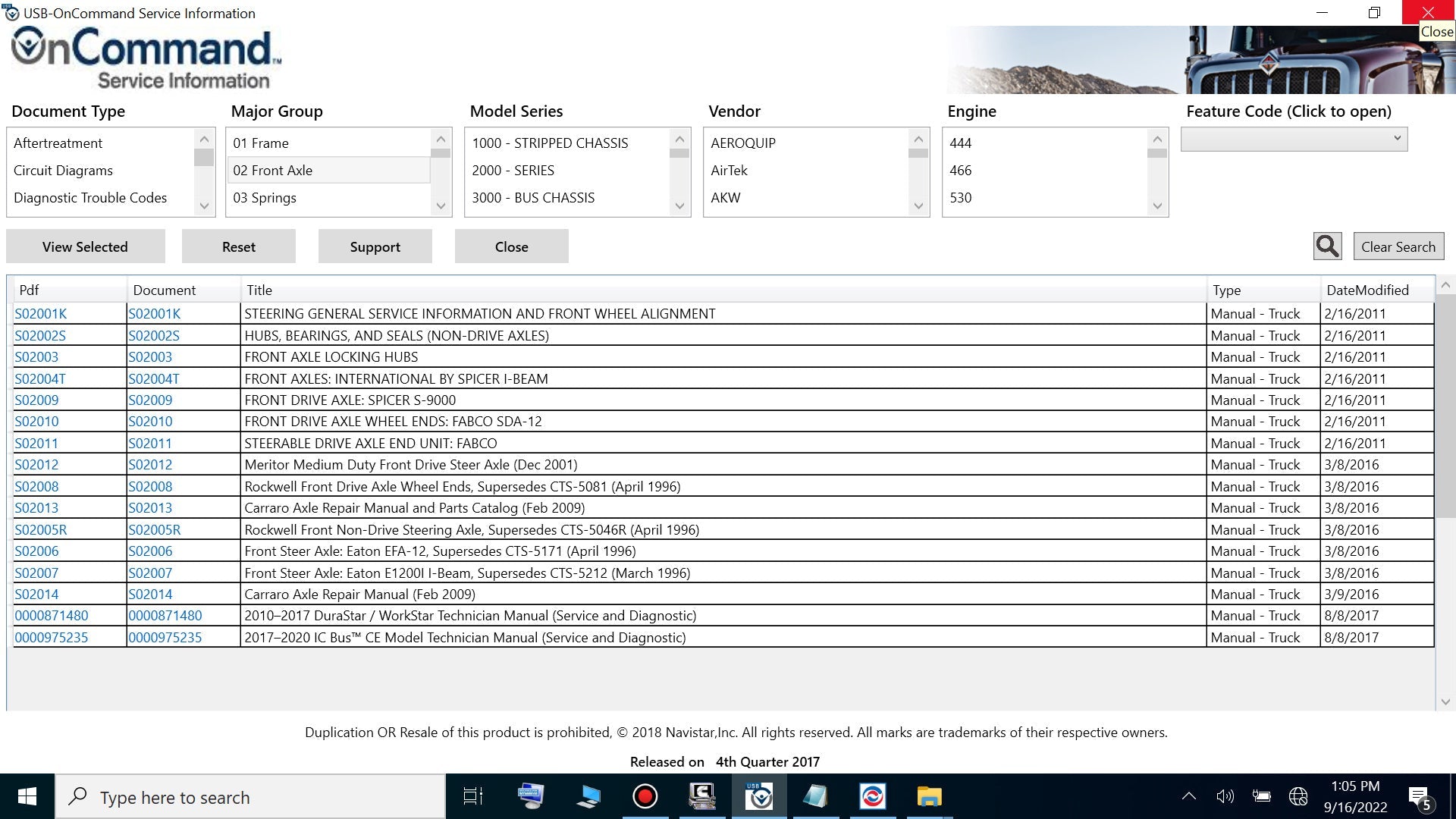Choose 2000 - SERIES model series

513,171
